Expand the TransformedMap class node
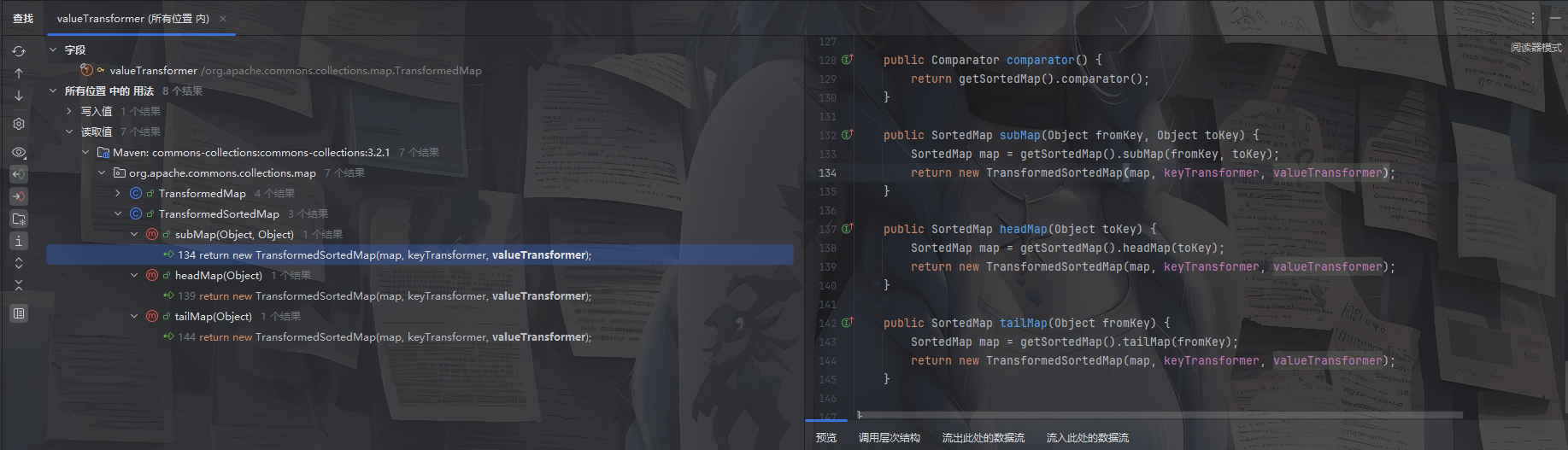 [119, 194]
